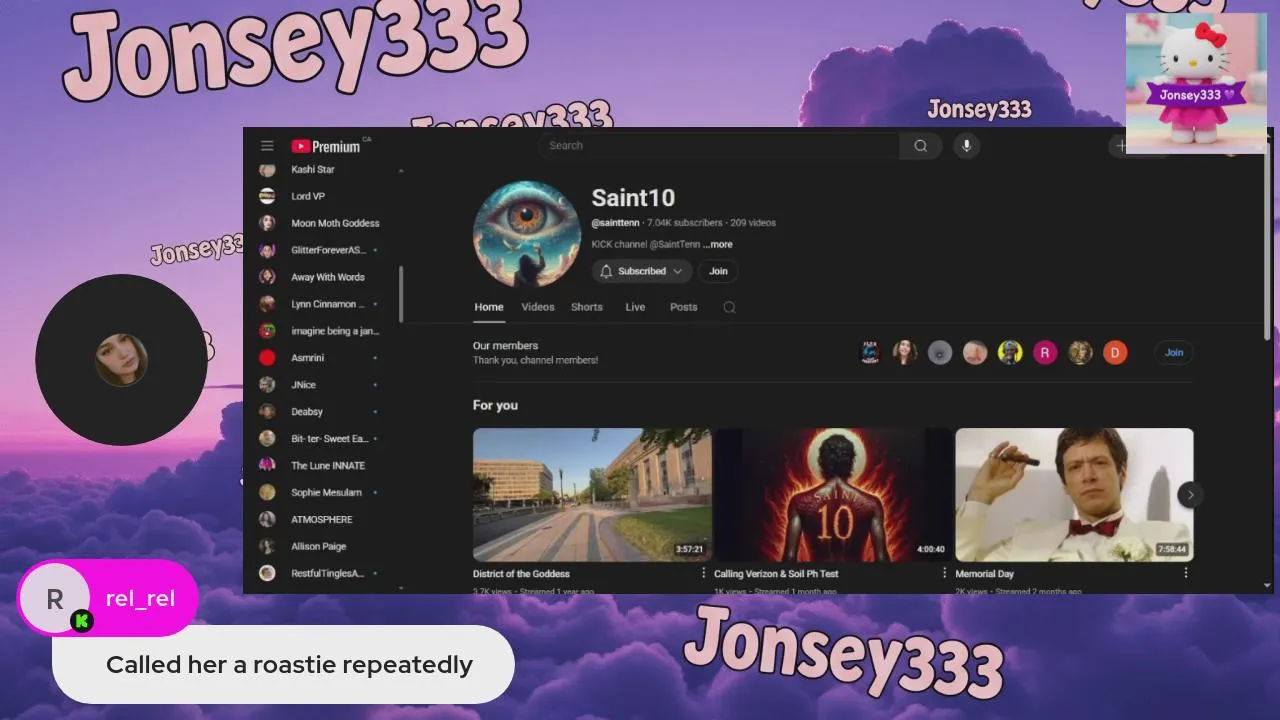1280x720 pixels.
Task: Open Saint10 channel profile picture
Action: [x=527, y=234]
